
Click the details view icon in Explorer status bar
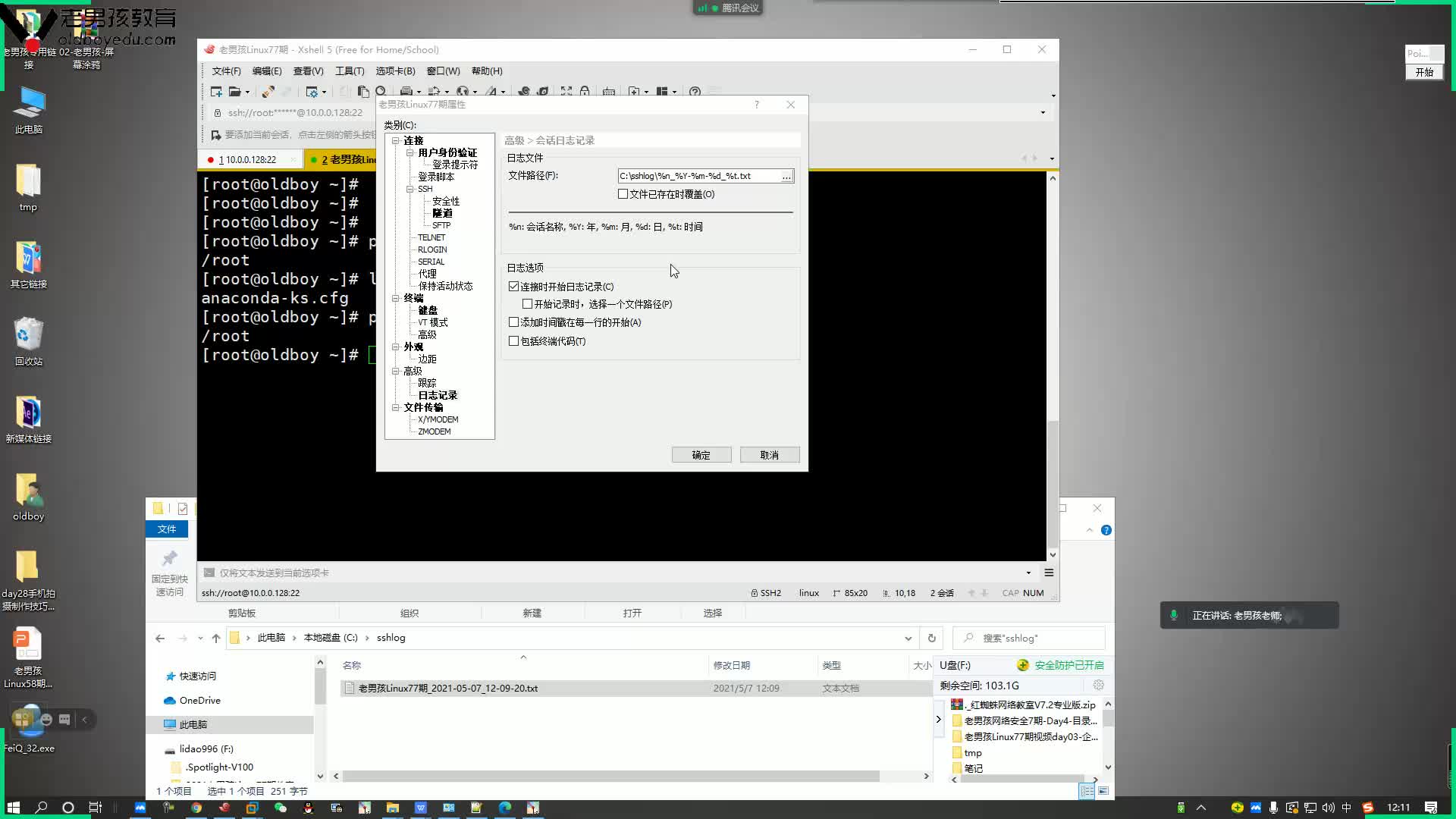[1087, 791]
